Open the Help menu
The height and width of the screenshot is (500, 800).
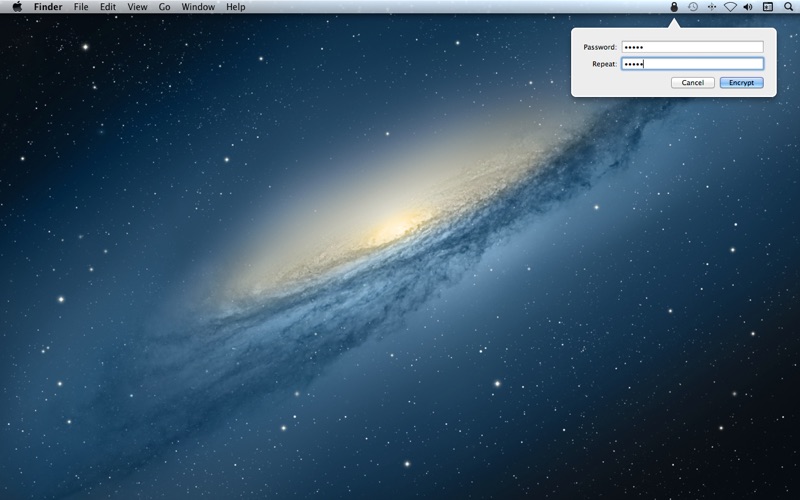coord(236,7)
